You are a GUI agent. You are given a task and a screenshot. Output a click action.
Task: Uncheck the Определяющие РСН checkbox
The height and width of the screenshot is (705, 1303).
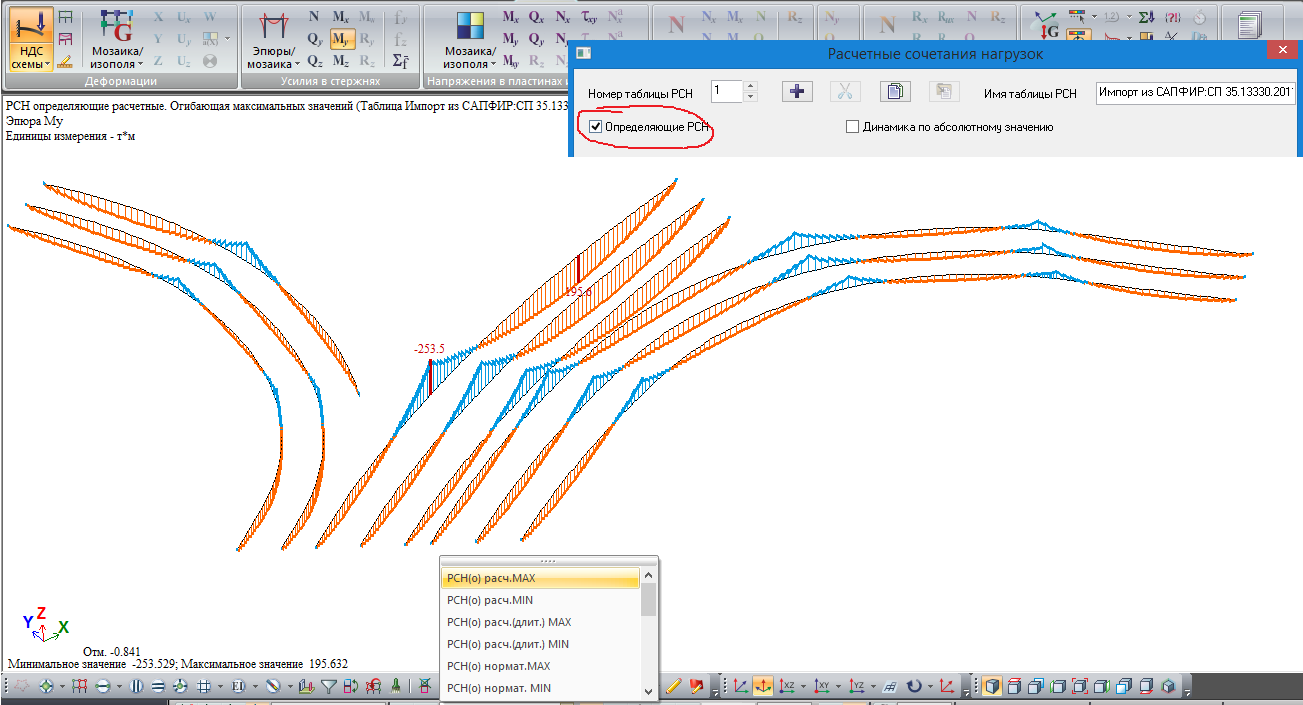point(596,127)
